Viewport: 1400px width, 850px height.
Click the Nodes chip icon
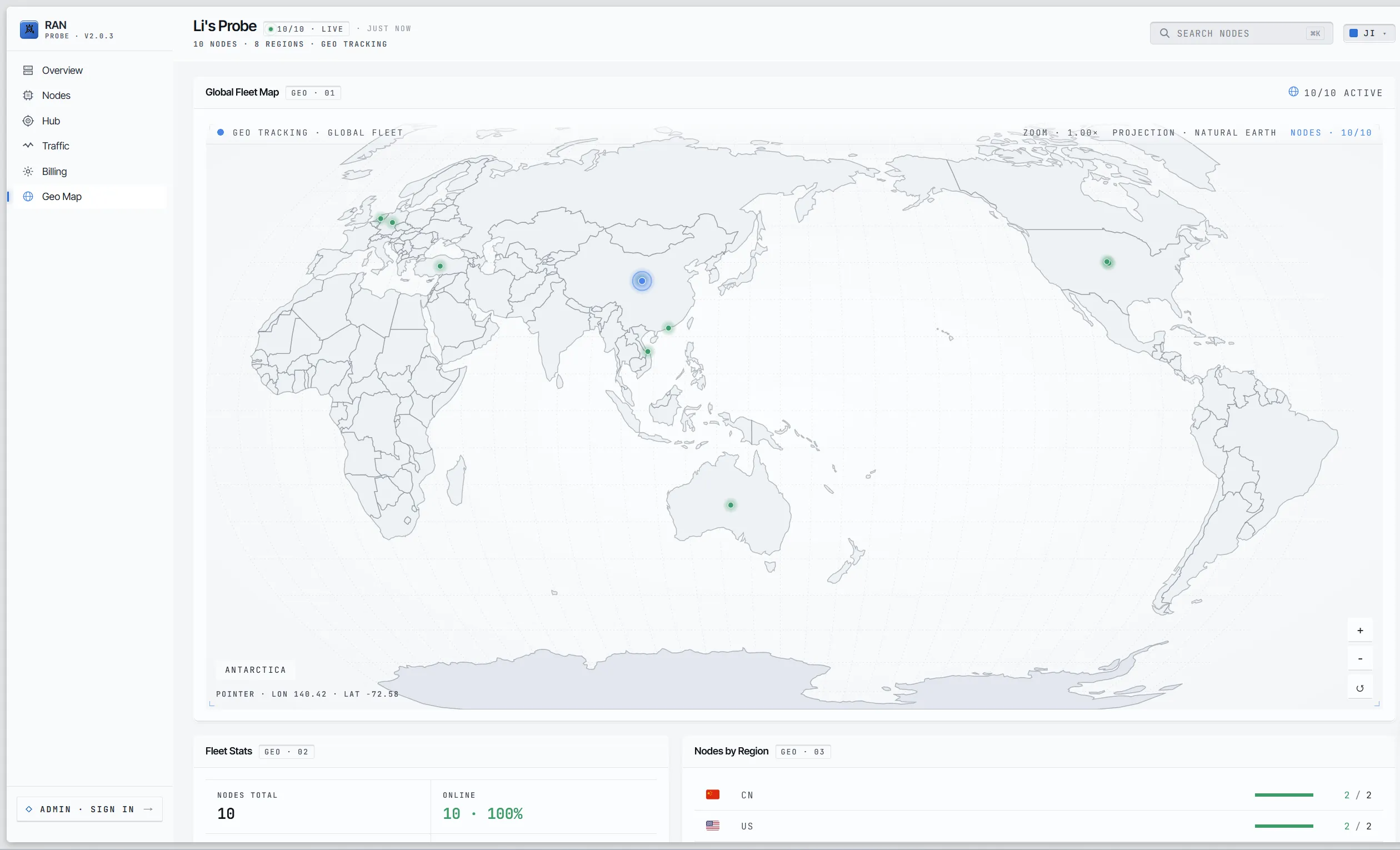[x=28, y=96]
